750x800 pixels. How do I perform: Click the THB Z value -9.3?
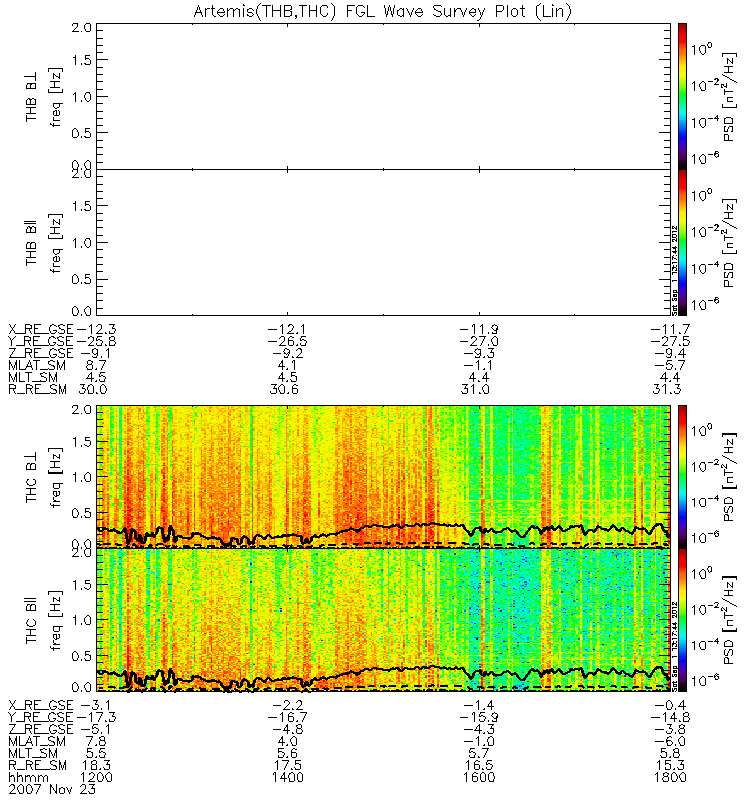[x=479, y=353]
